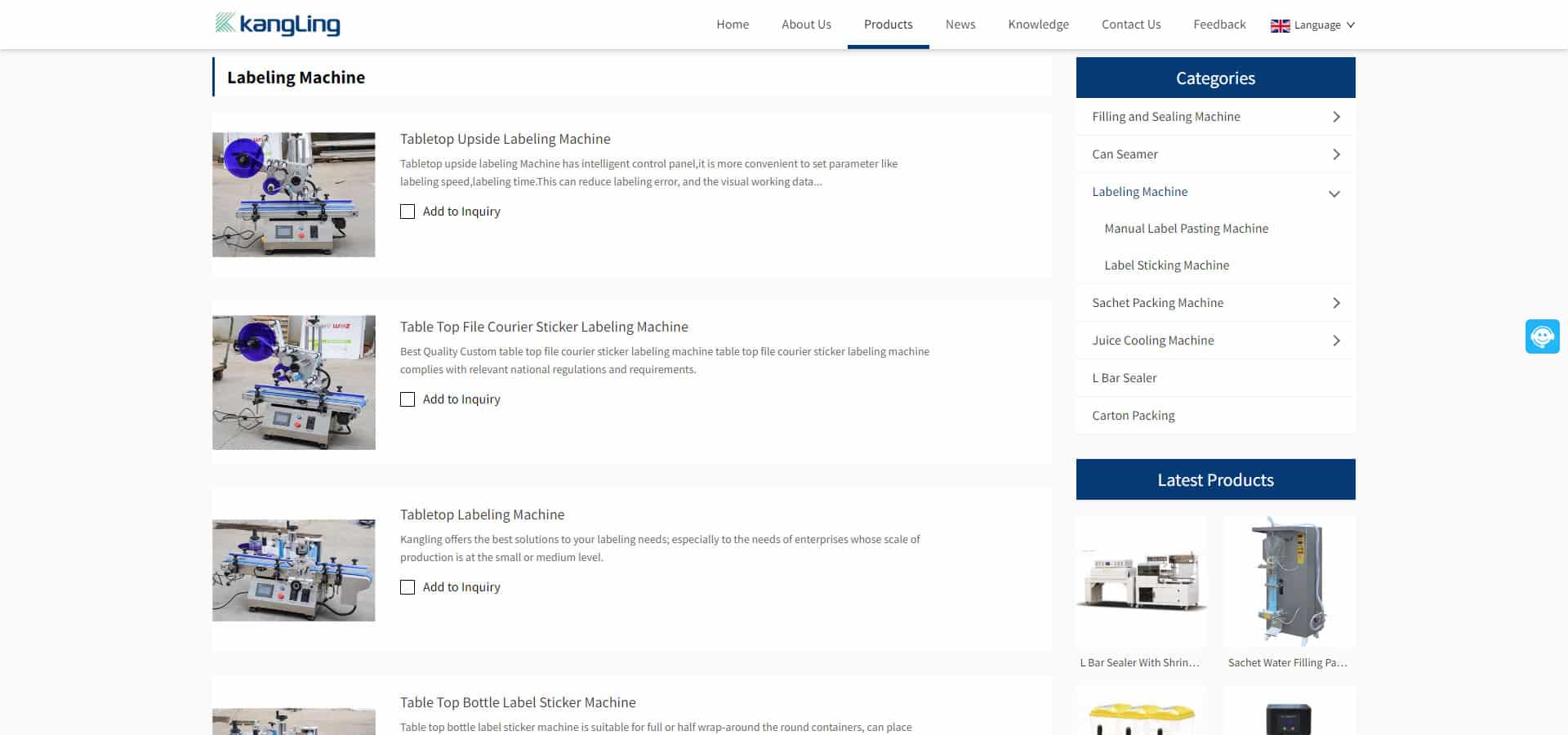Open the Feedback menu item
The height and width of the screenshot is (735, 1568).
click(1219, 24)
